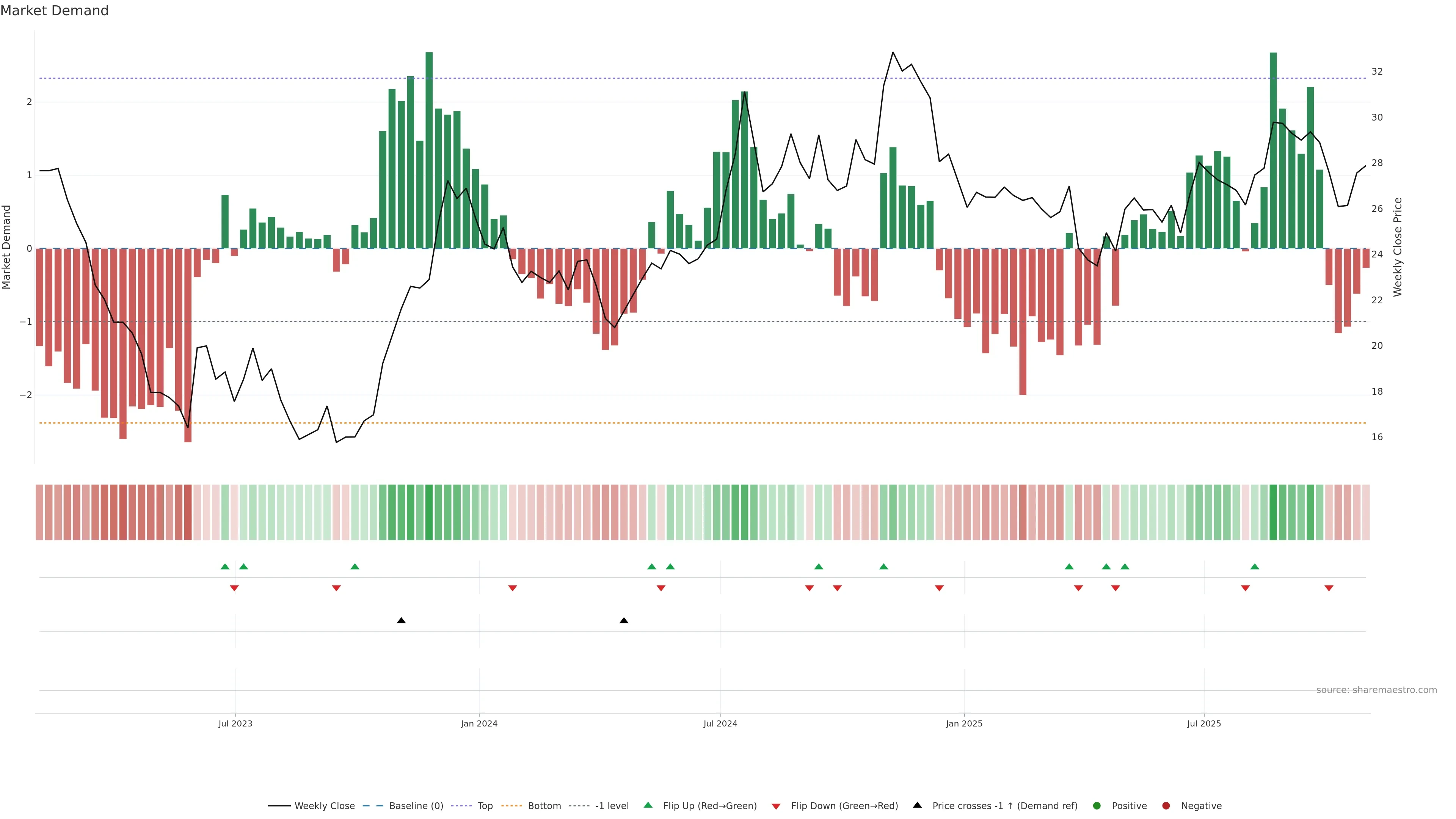Toggle the Bottom orange line legend entry

(544, 805)
